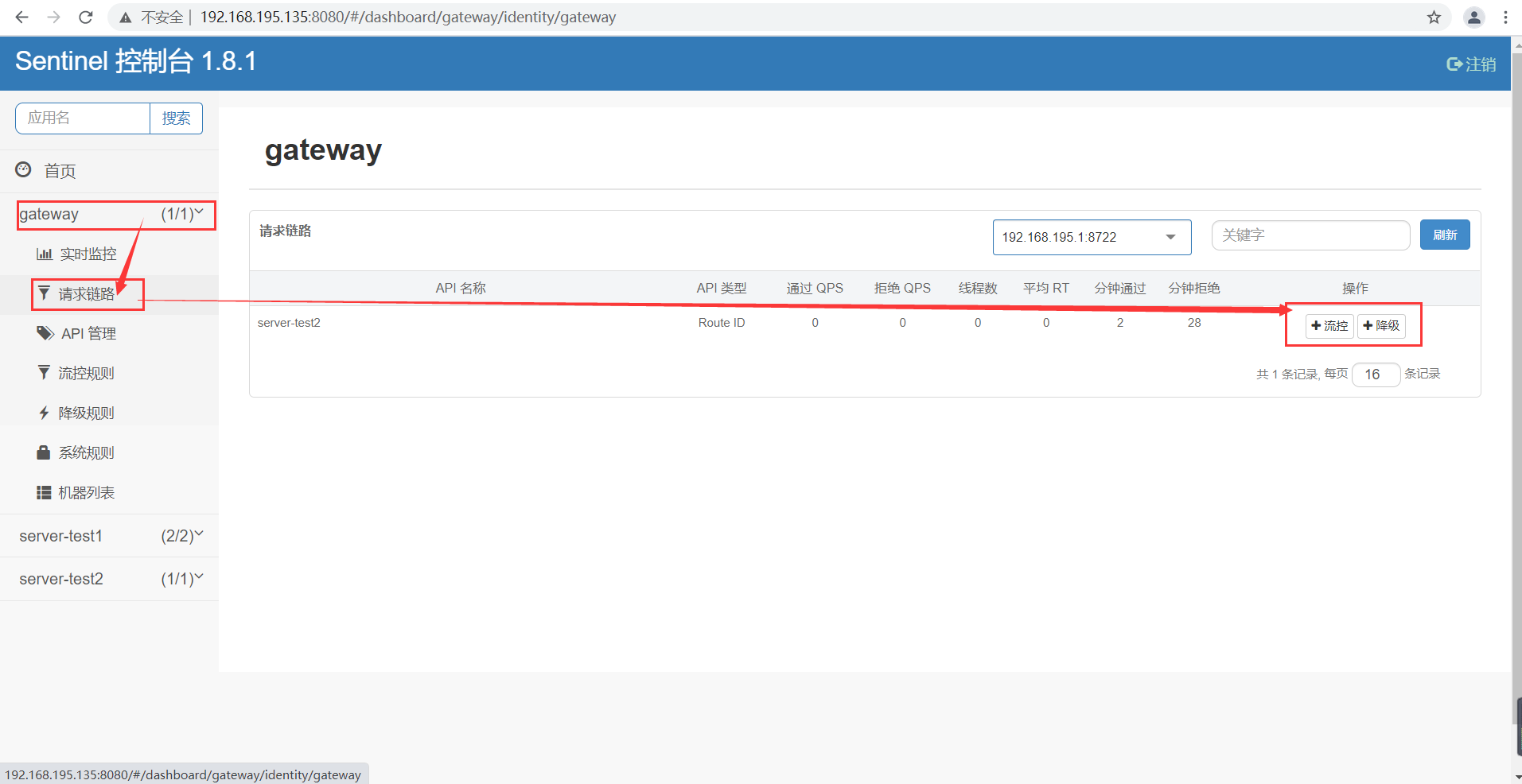Click the API 名称 column header
Viewport: 1522px width, 784px height.
point(461,288)
